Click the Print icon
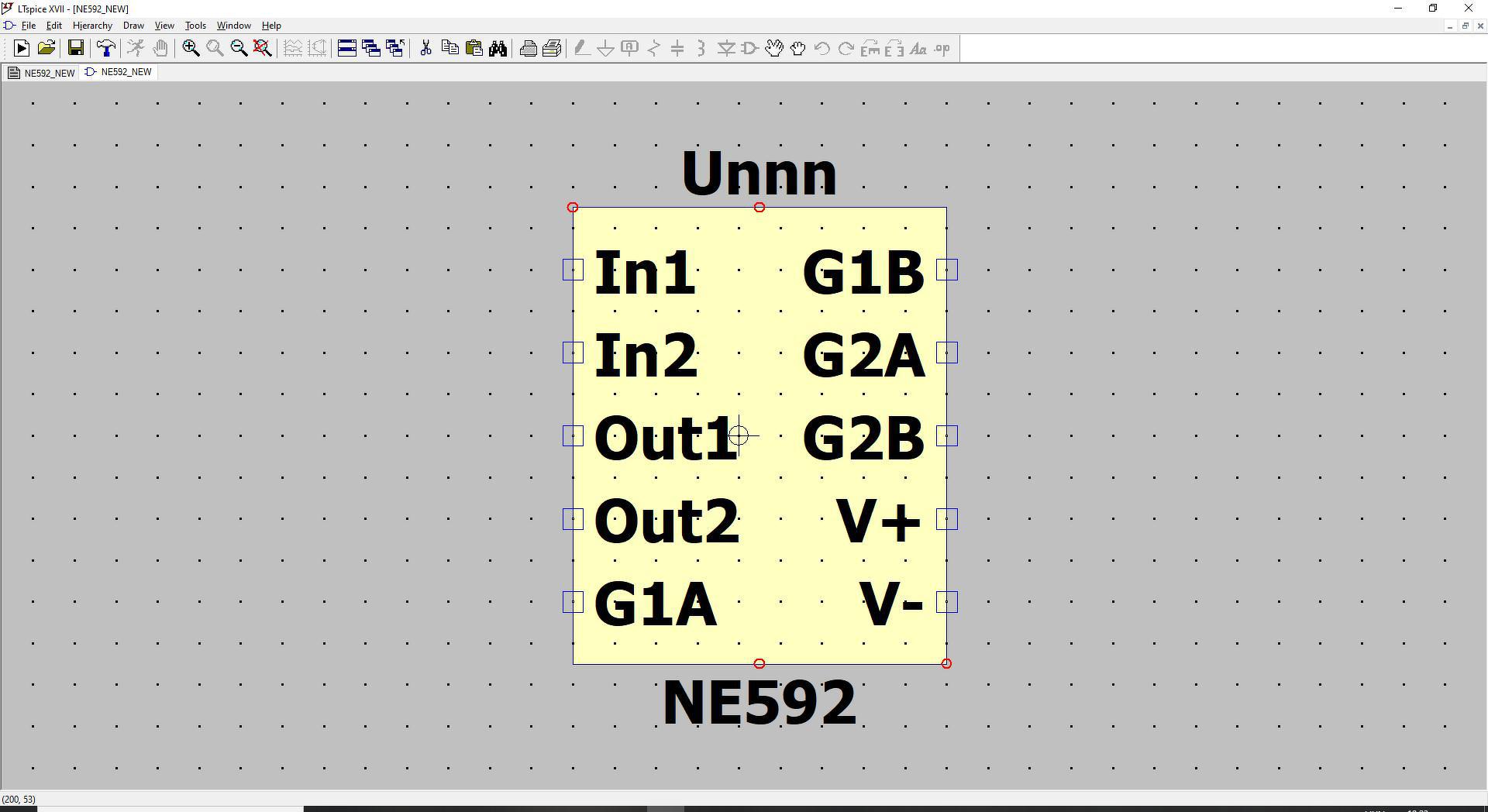 (528, 49)
